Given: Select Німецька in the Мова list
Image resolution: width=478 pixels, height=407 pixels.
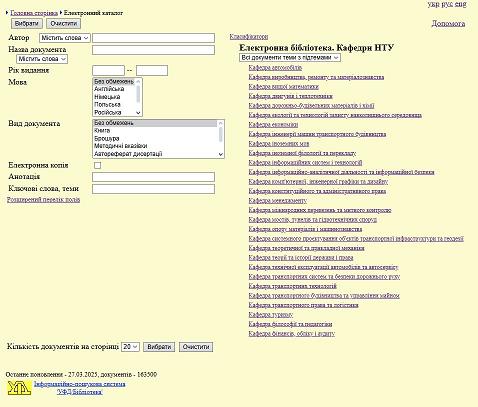Looking at the screenshot, I should [x=114, y=97].
